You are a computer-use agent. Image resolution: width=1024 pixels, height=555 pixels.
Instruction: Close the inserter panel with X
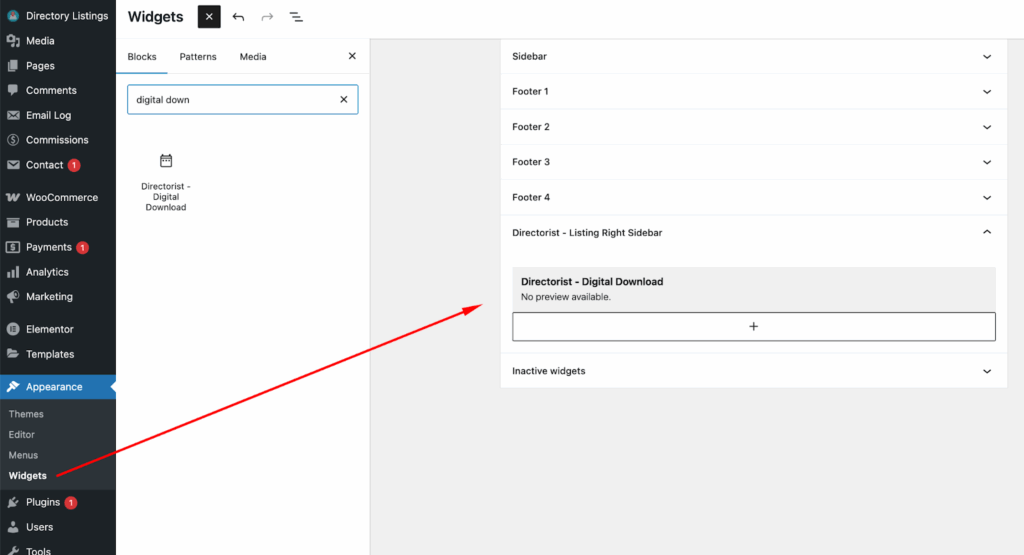352,57
